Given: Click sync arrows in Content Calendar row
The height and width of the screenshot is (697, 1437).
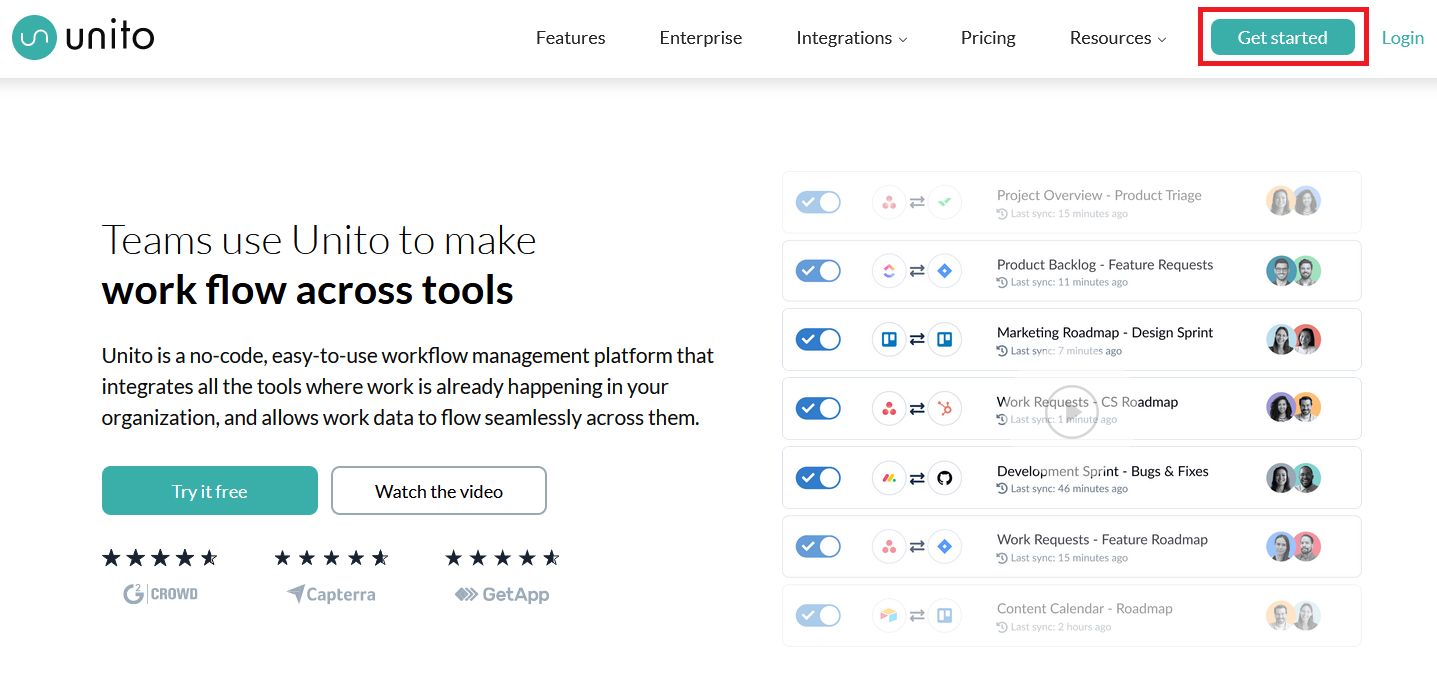Looking at the screenshot, I should click(x=917, y=615).
